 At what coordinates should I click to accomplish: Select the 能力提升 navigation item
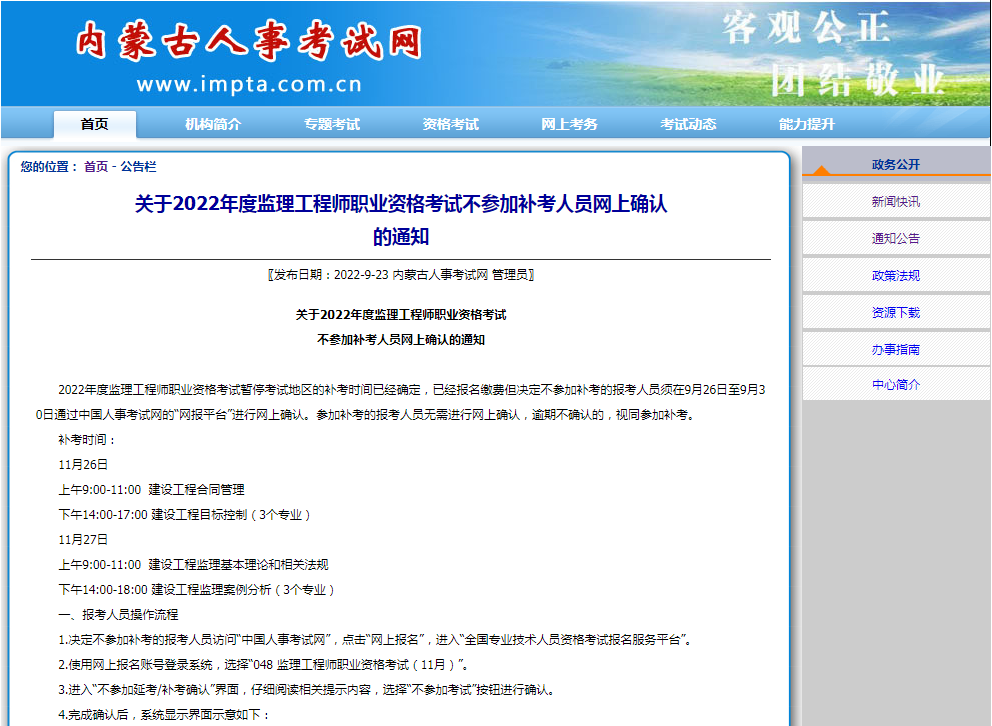(807, 124)
